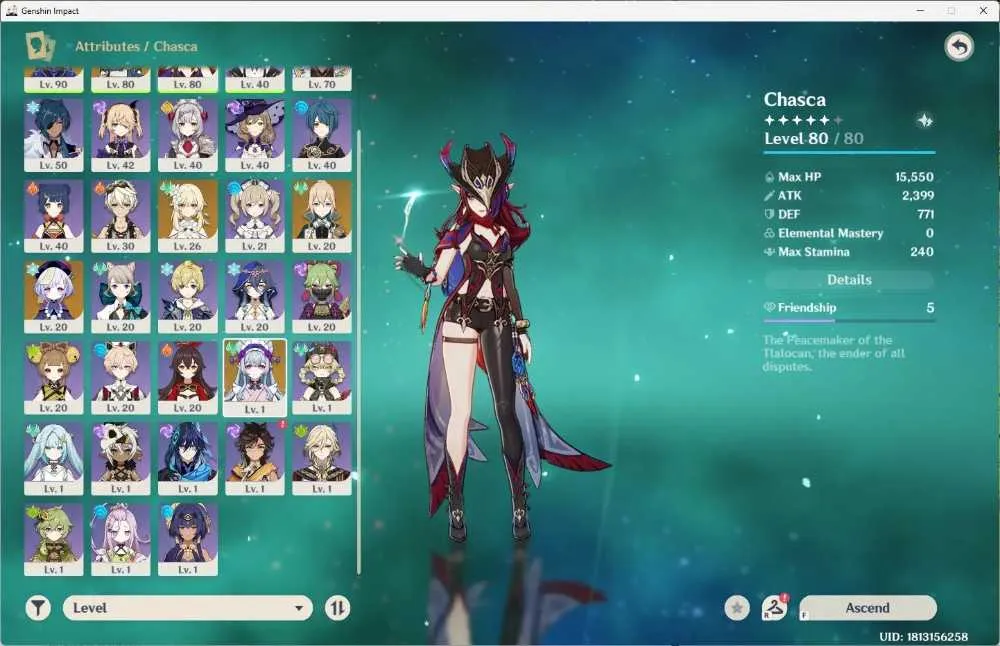Click the Details button

pos(849,279)
